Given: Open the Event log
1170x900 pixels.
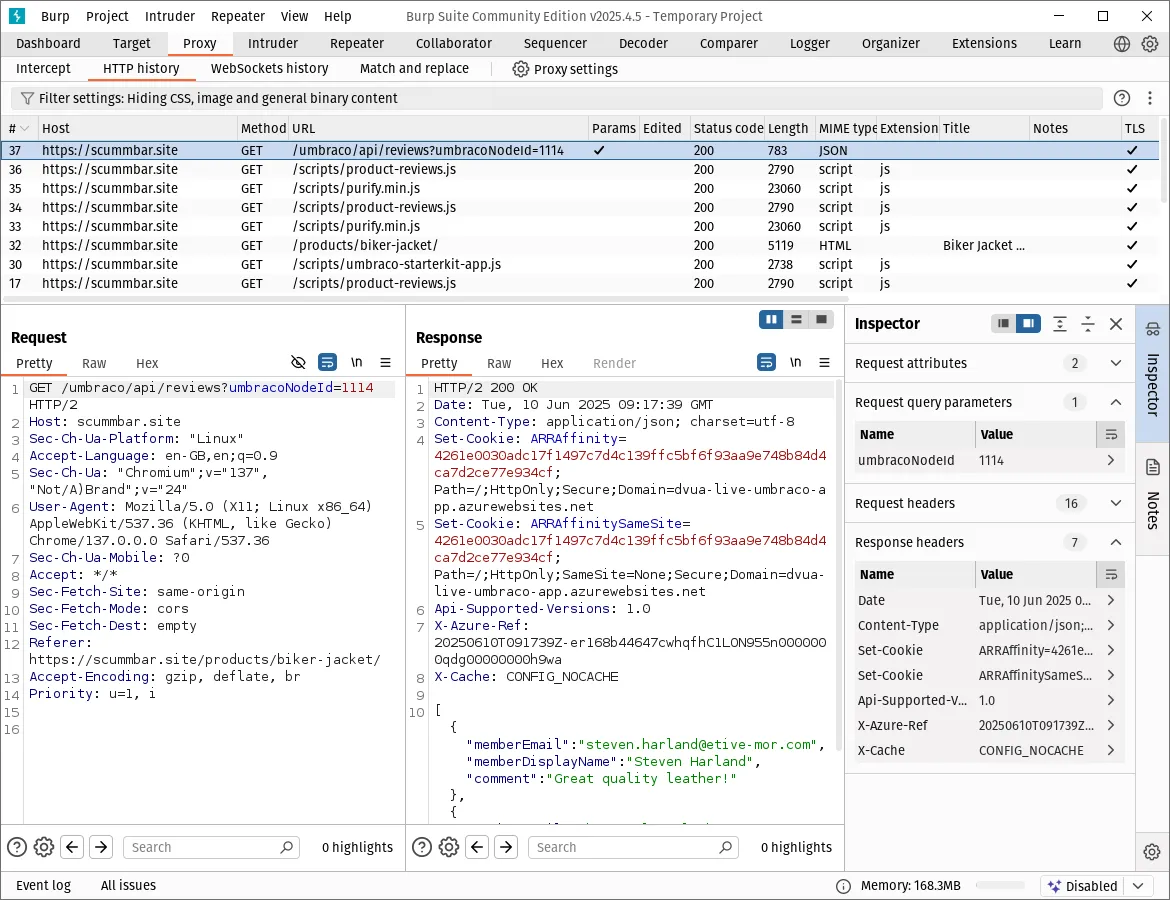Looking at the screenshot, I should coord(43,886).
